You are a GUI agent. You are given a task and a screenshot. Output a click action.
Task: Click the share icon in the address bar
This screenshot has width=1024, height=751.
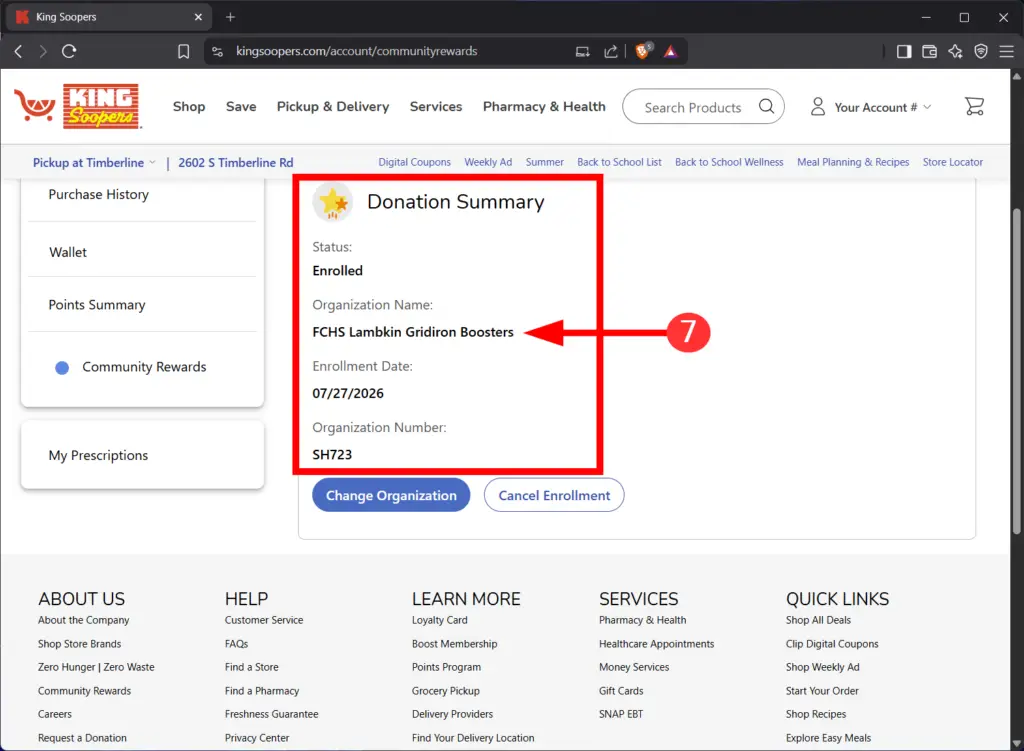pyautogui.click(x=611, y=52)
